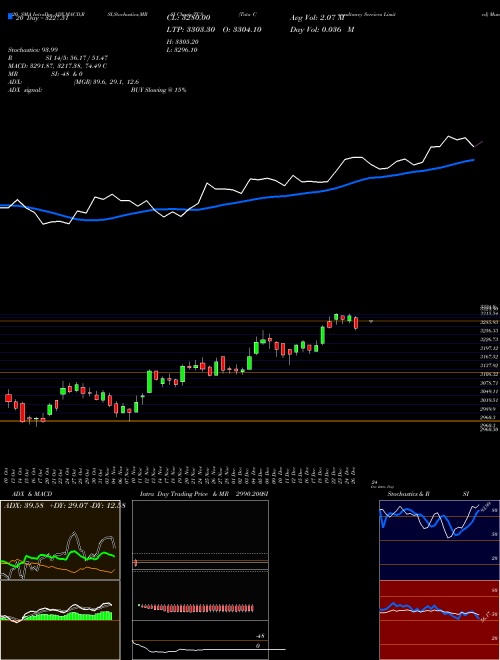Click the ADX: 39.58 +DY: 29.07 header
This screenshot has width=500, height=660.
click(x=64, y=505)
